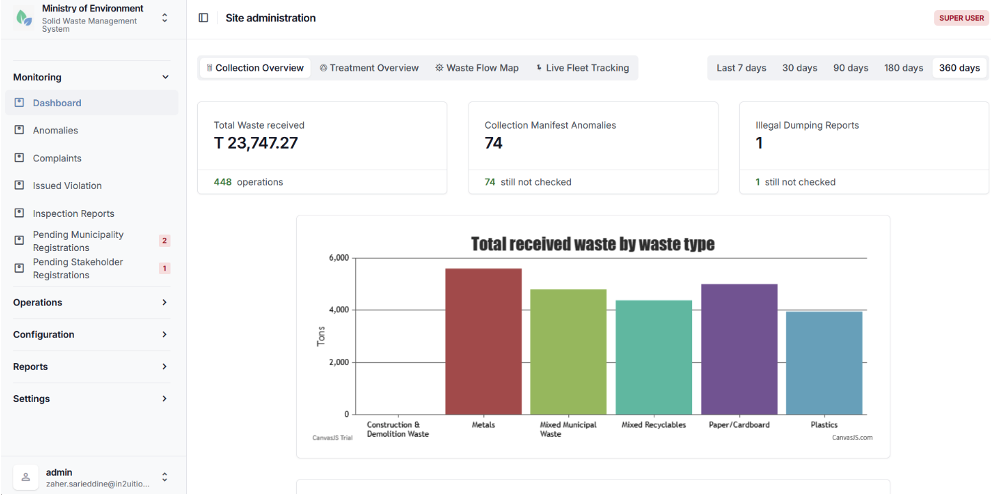
Task: Select the 90 days range
Action: 851,68
